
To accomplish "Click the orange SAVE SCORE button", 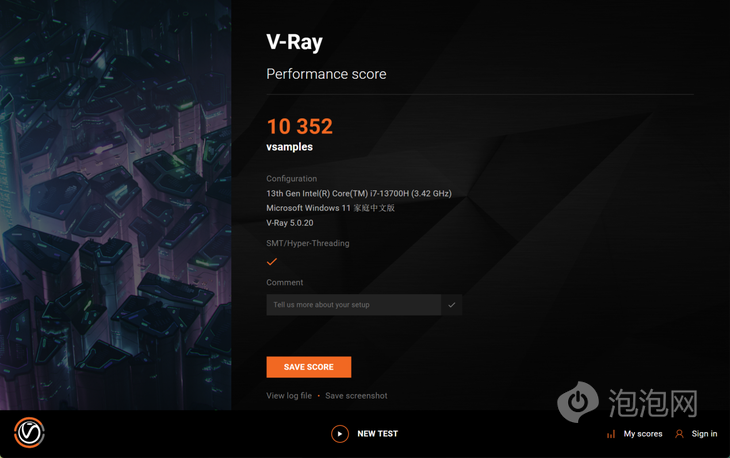I will click(x=309, y=367).
